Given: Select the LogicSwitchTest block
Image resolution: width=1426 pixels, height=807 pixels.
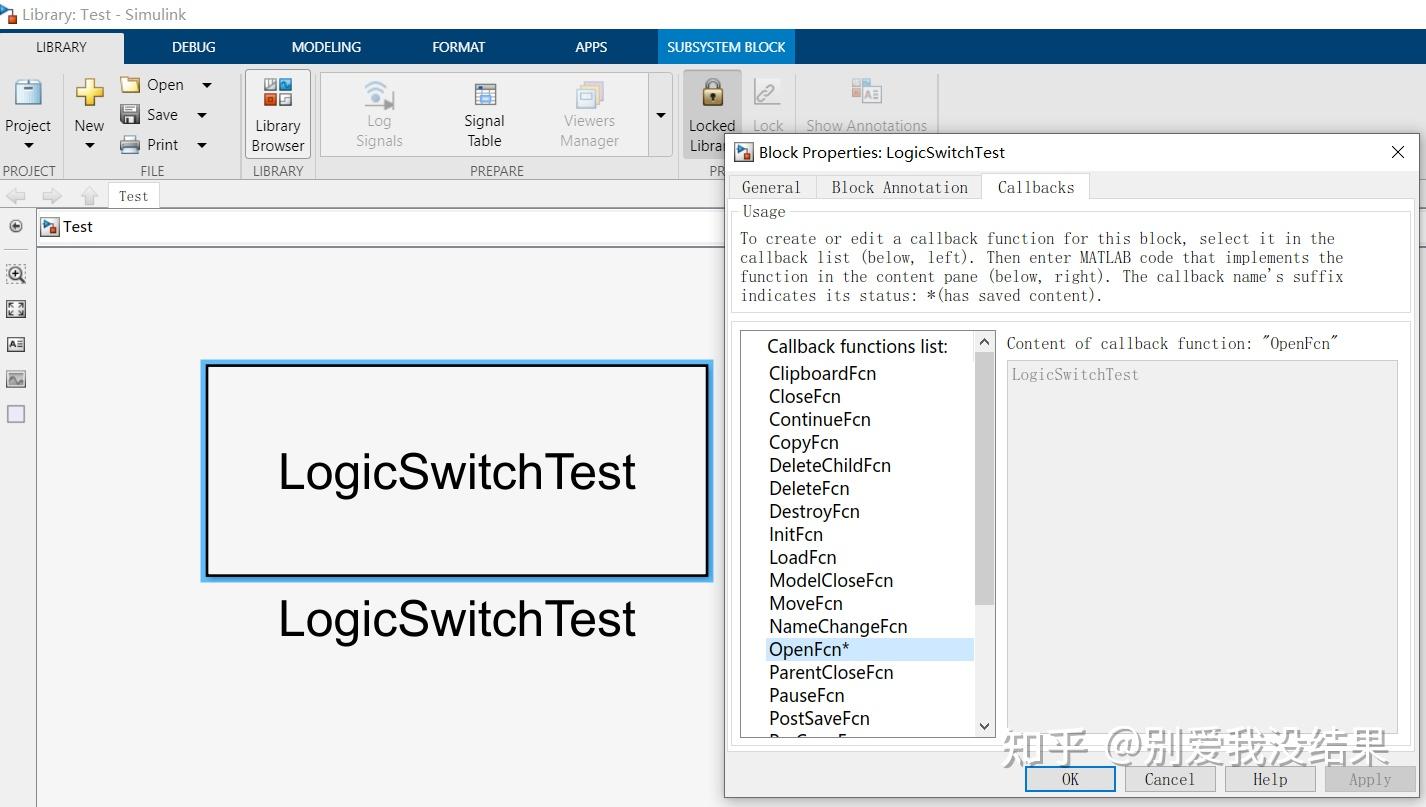Looking at the screenshot, I should (x=457, y=471).
